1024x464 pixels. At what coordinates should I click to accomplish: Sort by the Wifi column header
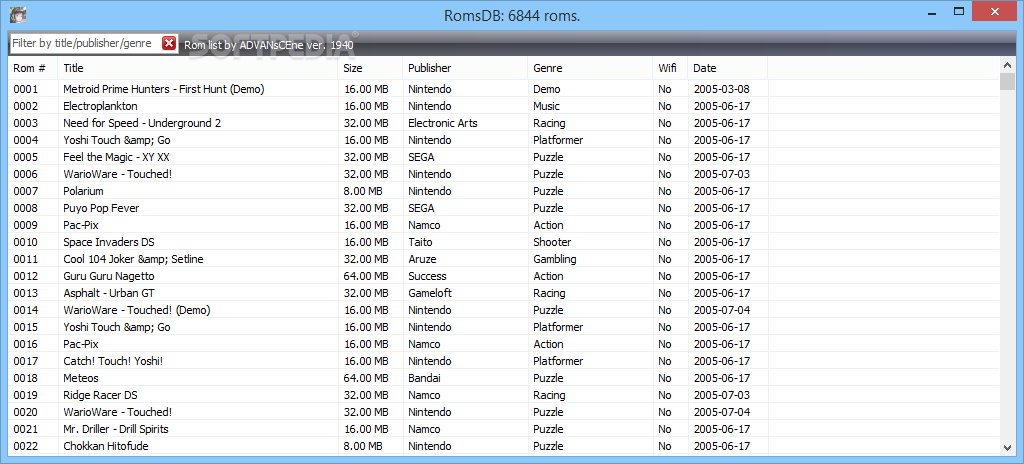(670, 68)
